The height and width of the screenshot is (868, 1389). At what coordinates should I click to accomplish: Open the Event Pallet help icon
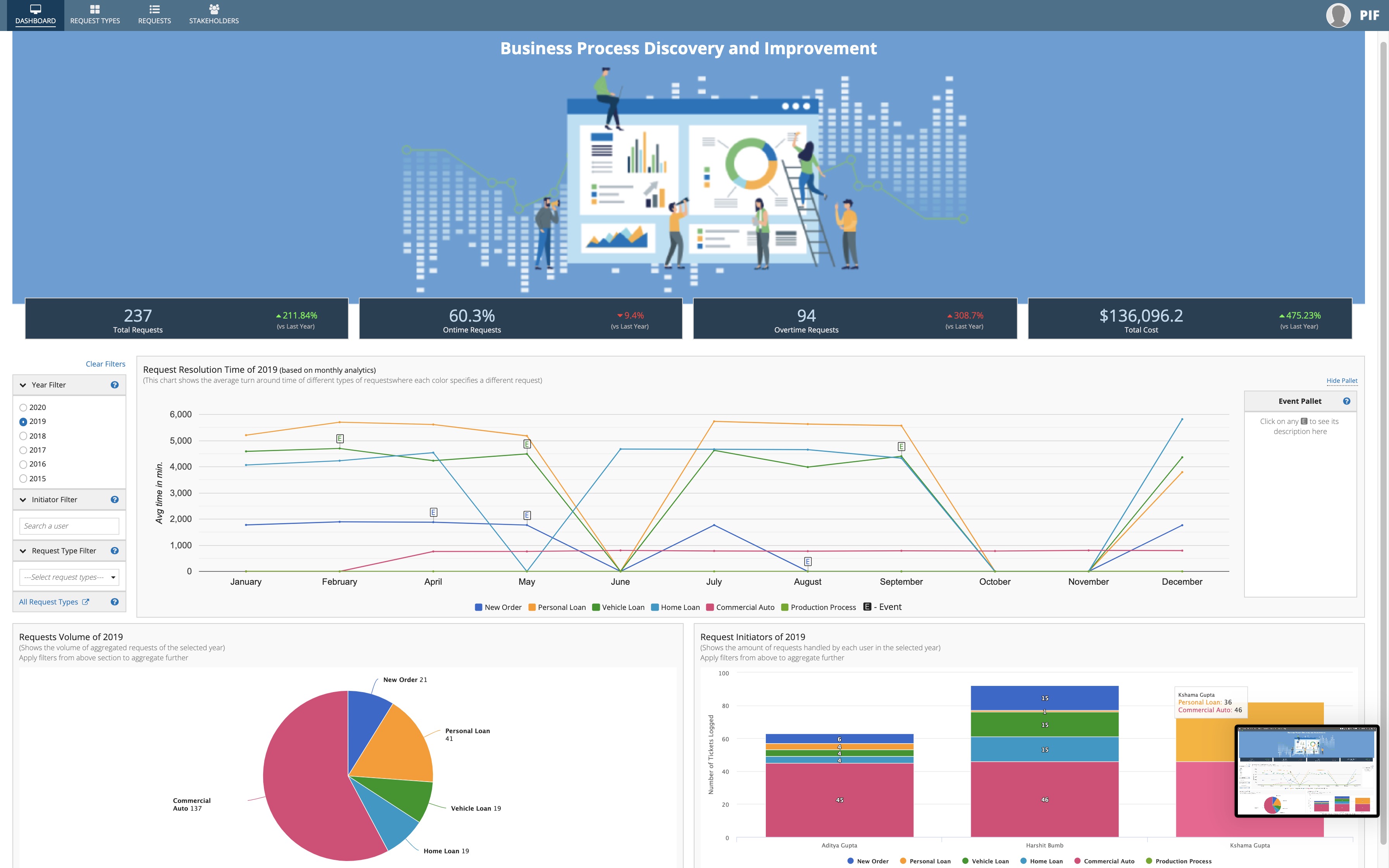tap(1348, 401)
